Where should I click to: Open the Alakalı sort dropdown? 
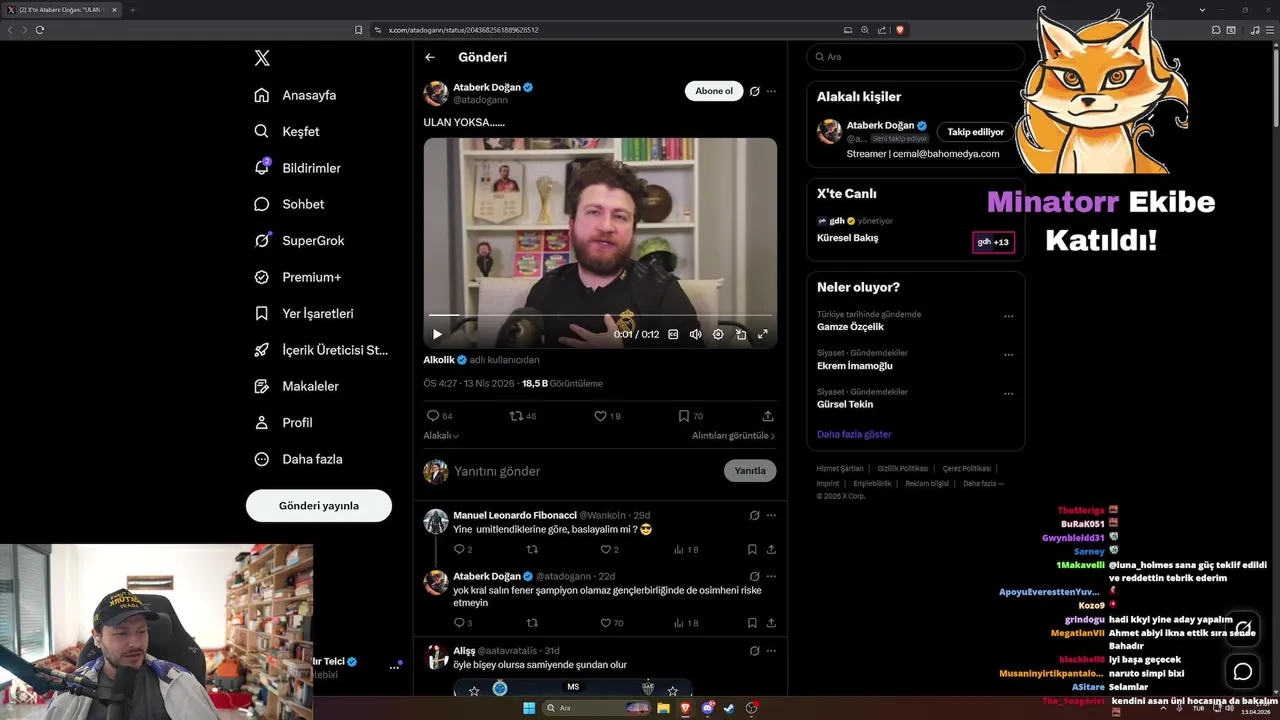(441, 436)
